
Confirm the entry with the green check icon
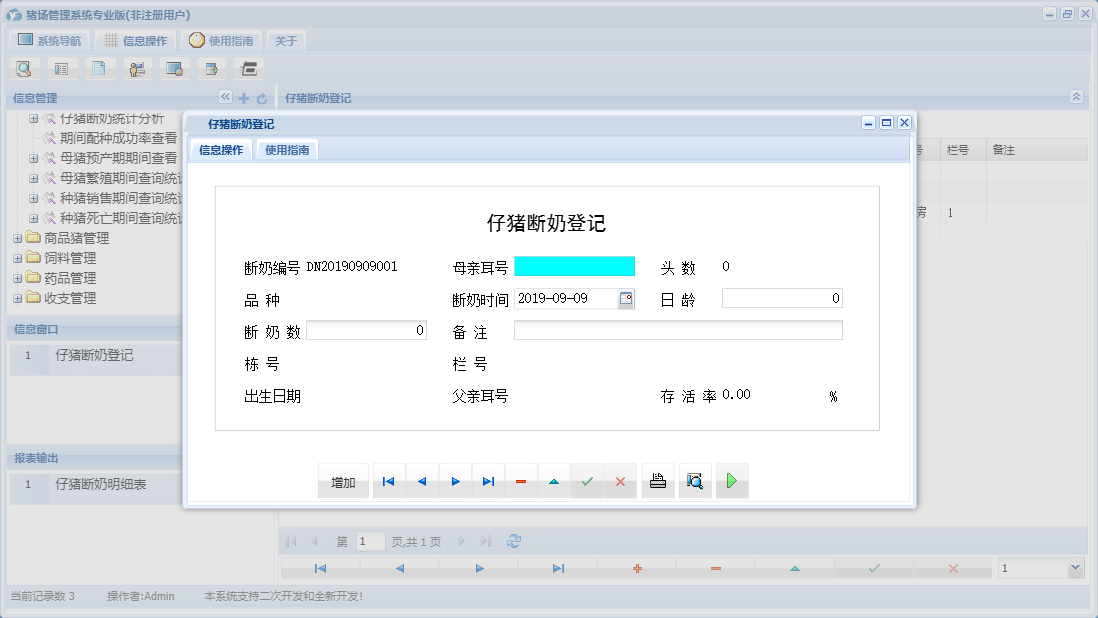coord(587,481)
